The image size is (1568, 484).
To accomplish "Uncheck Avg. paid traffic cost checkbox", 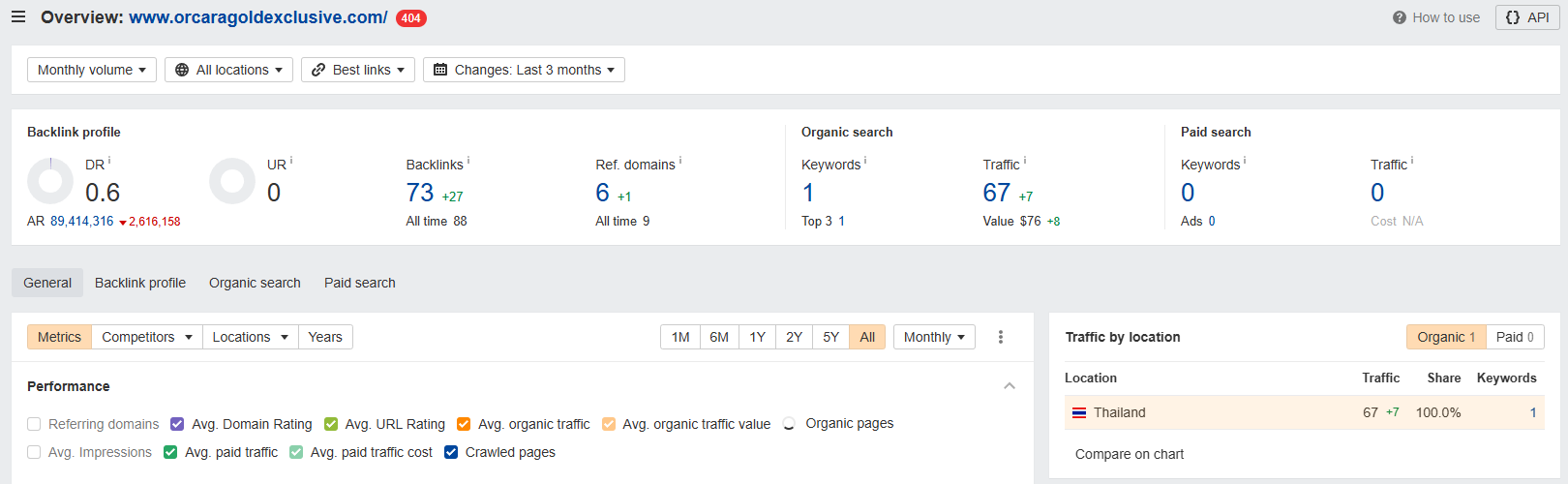I will (x=296, y=452).
